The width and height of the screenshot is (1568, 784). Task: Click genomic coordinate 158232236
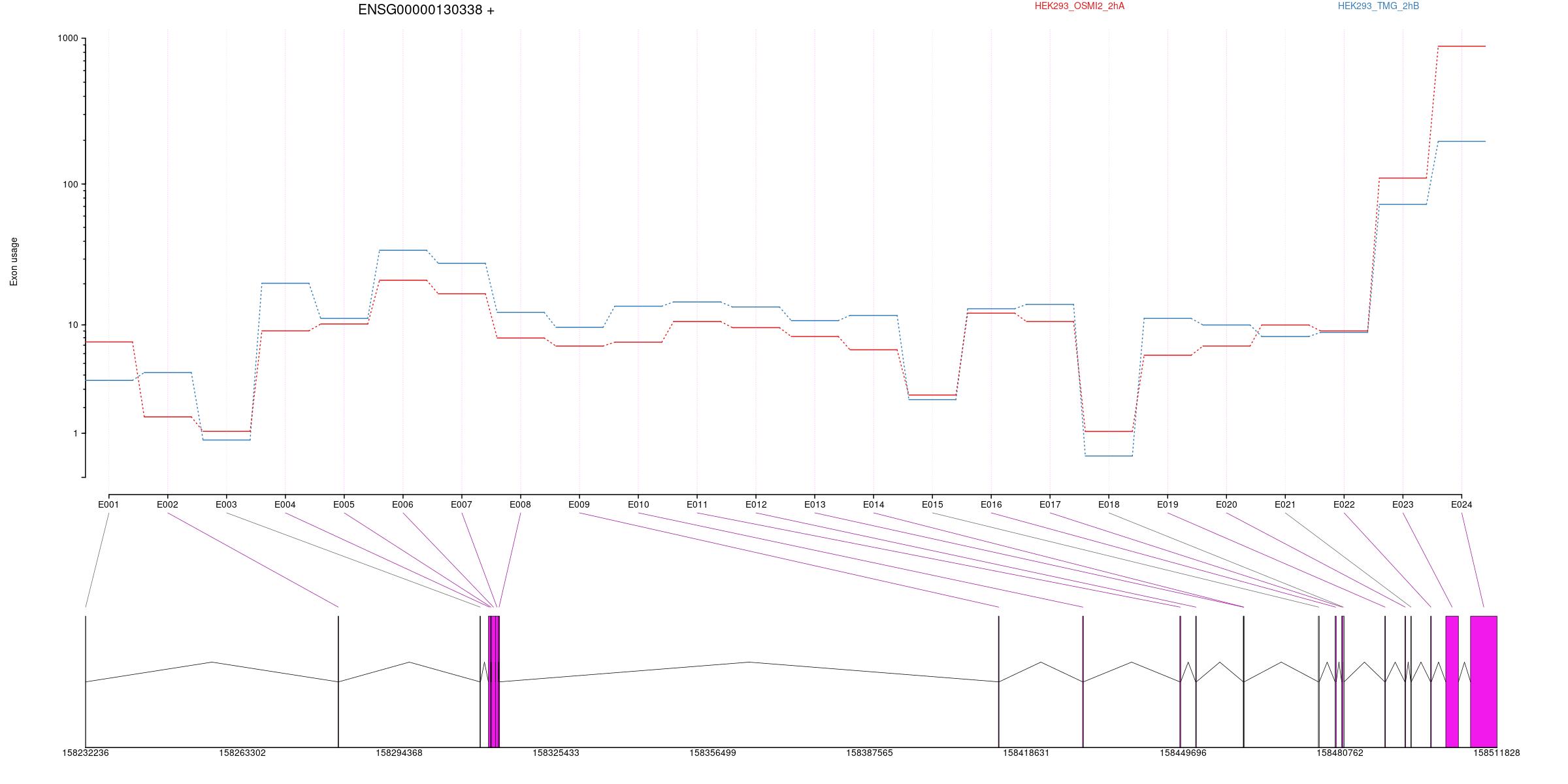[86, 753]
